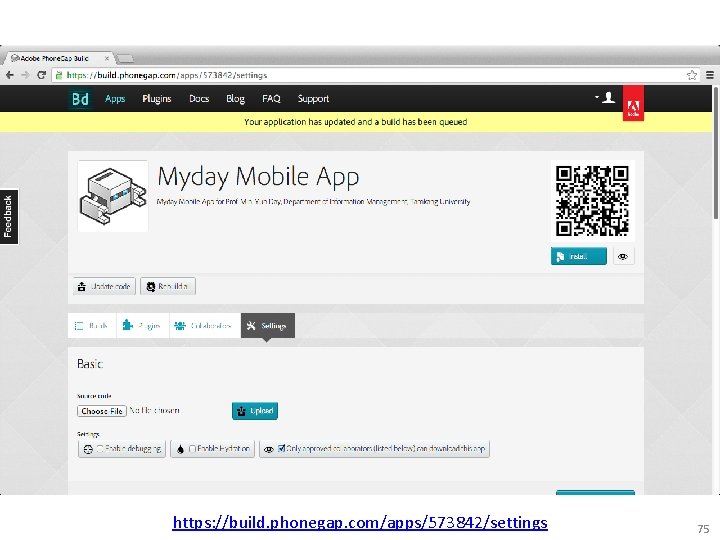Click the browser address bar URL
This screenshot has height=540, width=720.
tap(167, 75)
